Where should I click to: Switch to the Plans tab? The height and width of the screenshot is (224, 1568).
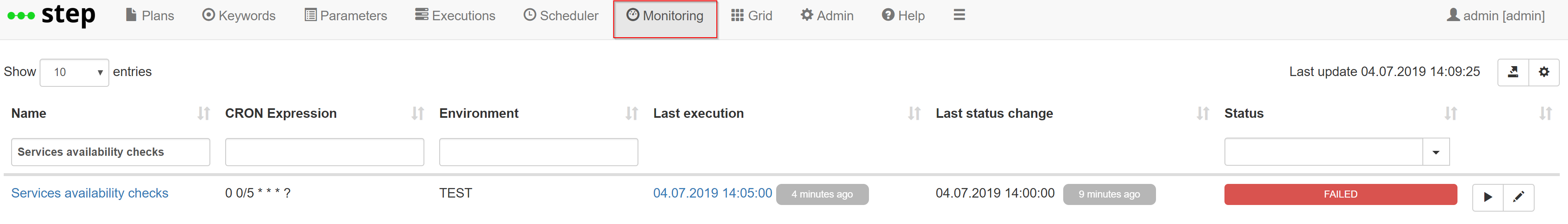(x=150, y=16)
